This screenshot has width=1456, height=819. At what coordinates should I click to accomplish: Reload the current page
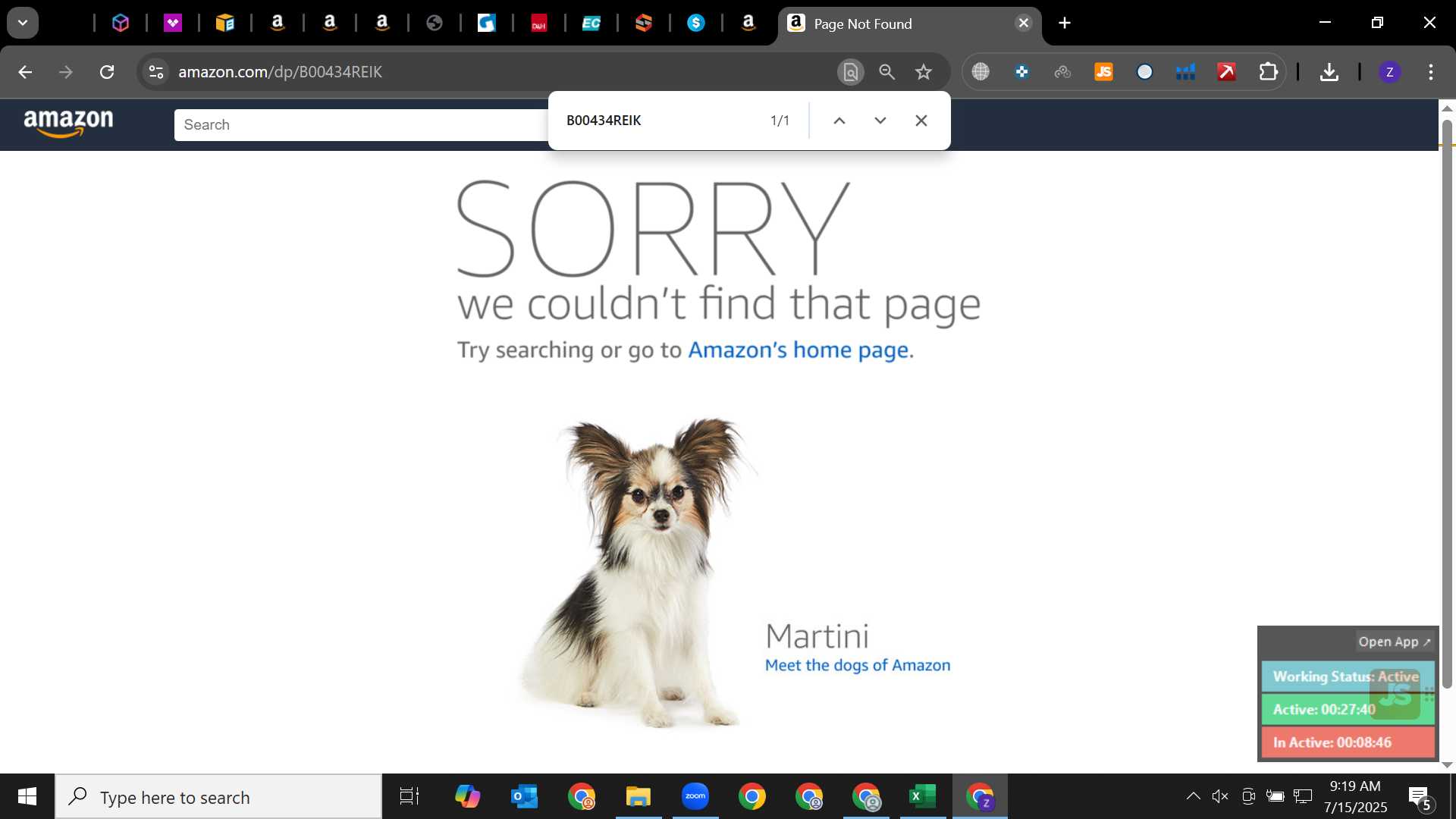[107, 72]
